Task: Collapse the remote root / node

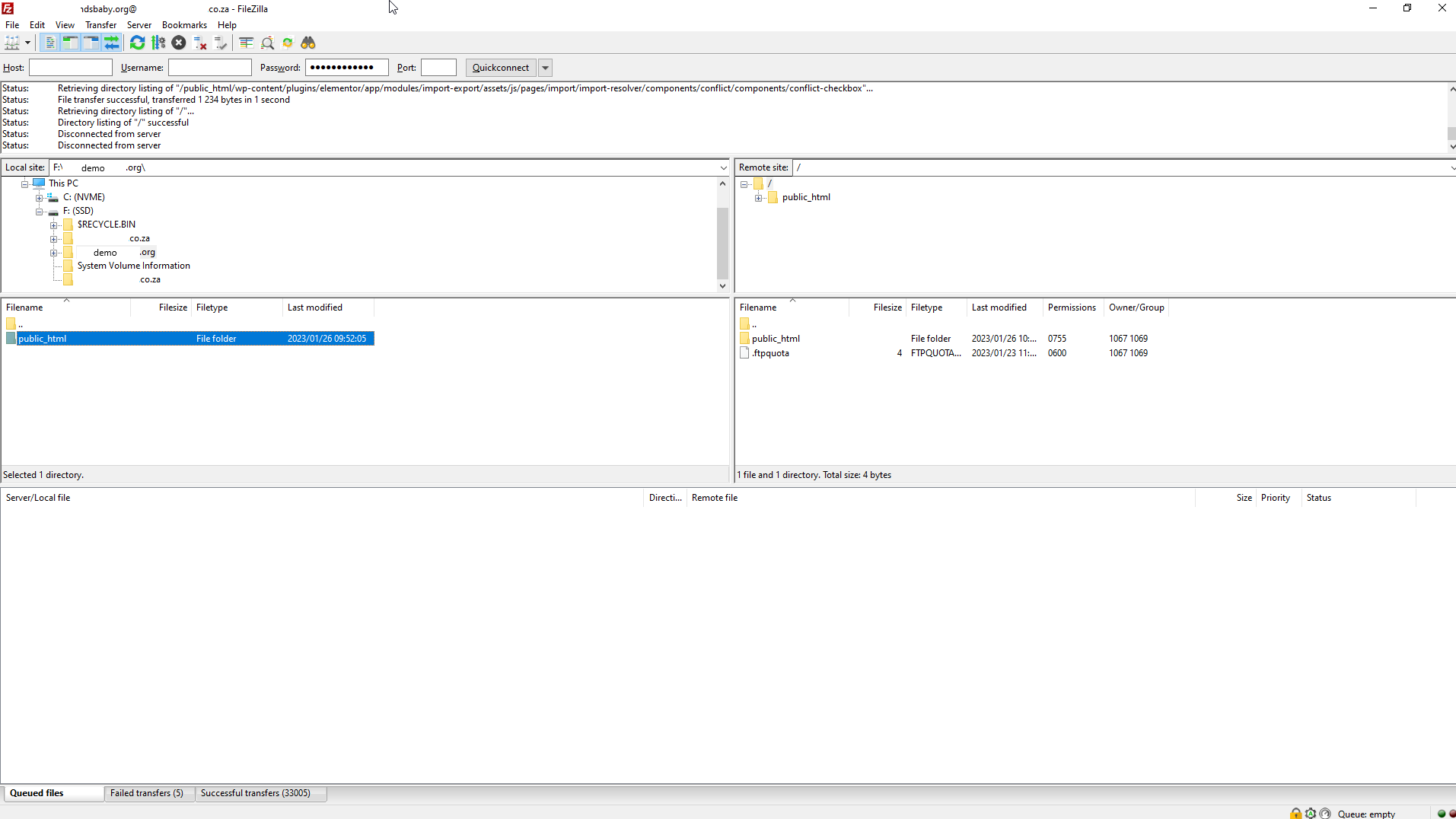Action: [x=744, y=184]
